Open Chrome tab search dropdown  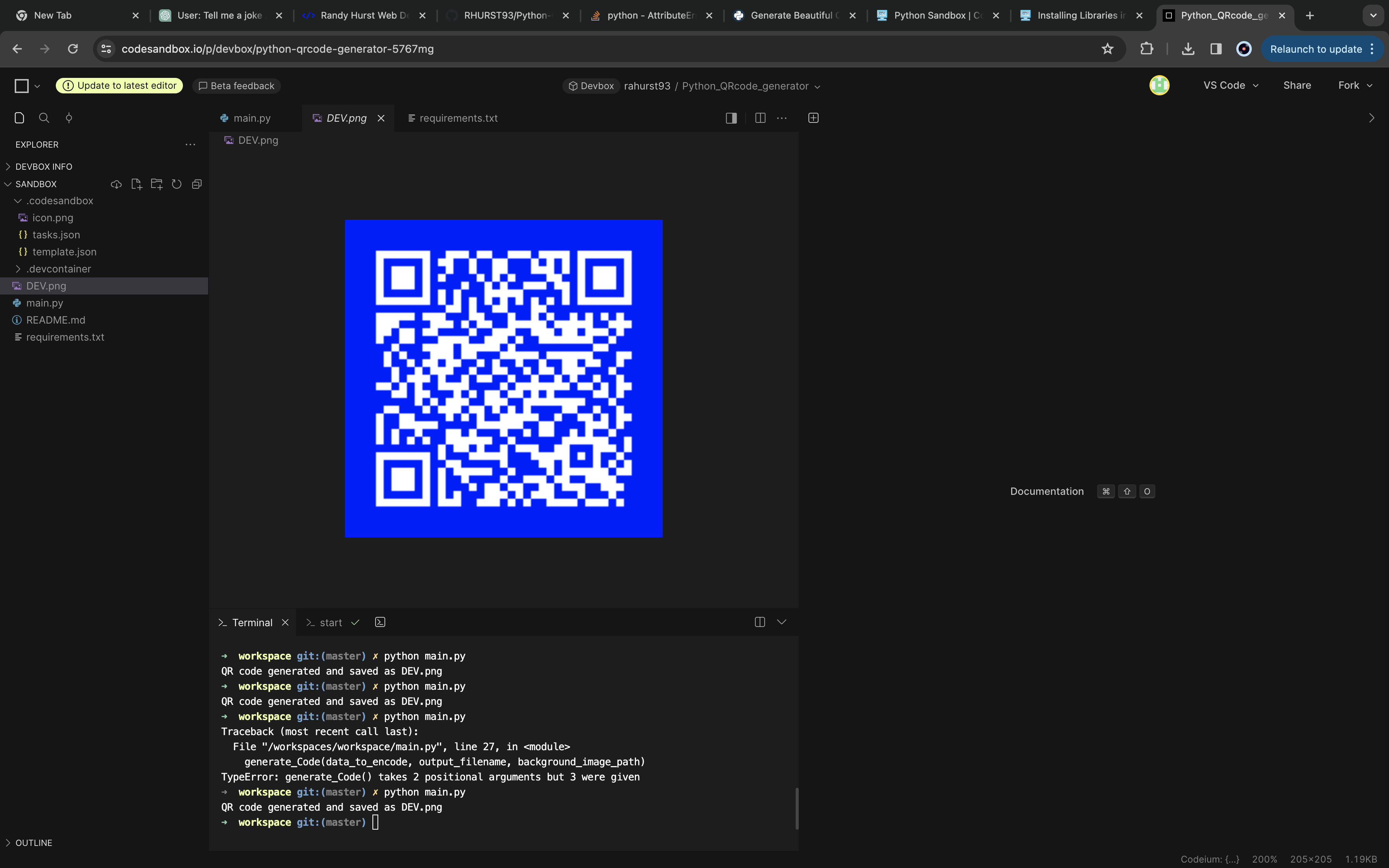coord(1373,15)
